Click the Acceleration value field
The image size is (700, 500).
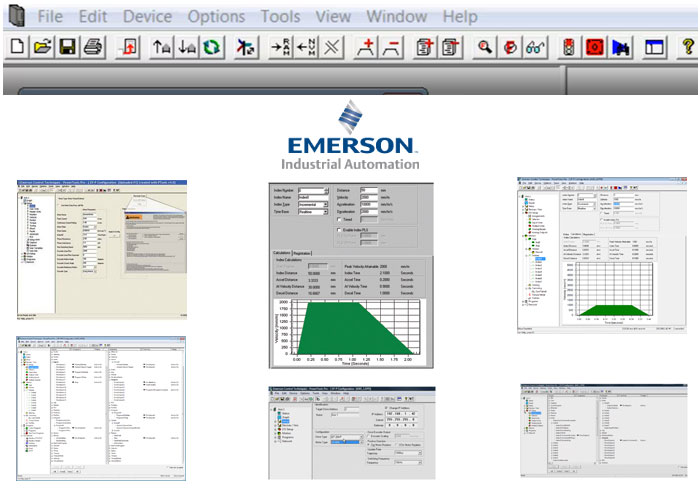tap(369, 204)
